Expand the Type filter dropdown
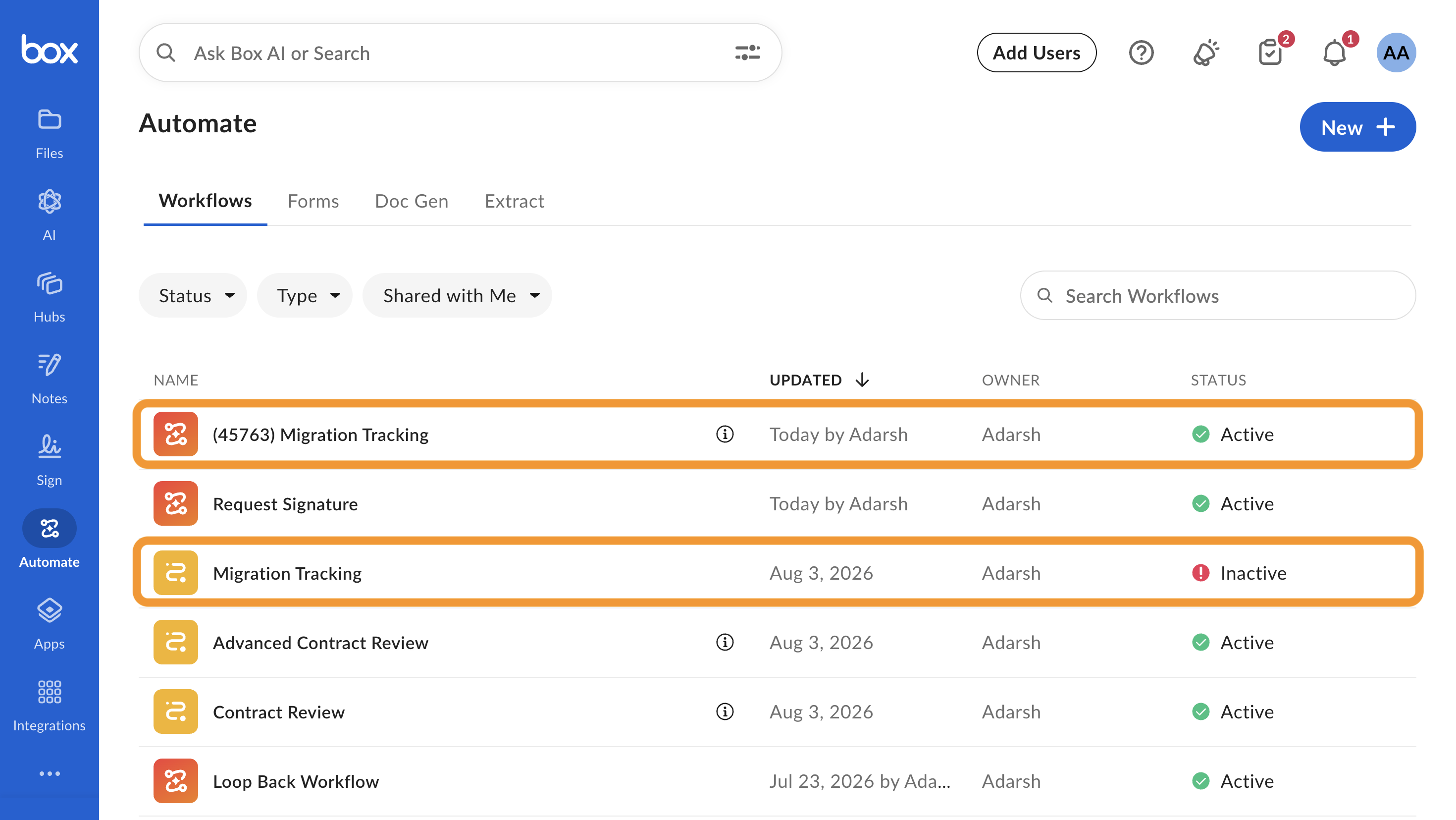1456x820 pixels. pyautogui.click(x=305, y=295)
